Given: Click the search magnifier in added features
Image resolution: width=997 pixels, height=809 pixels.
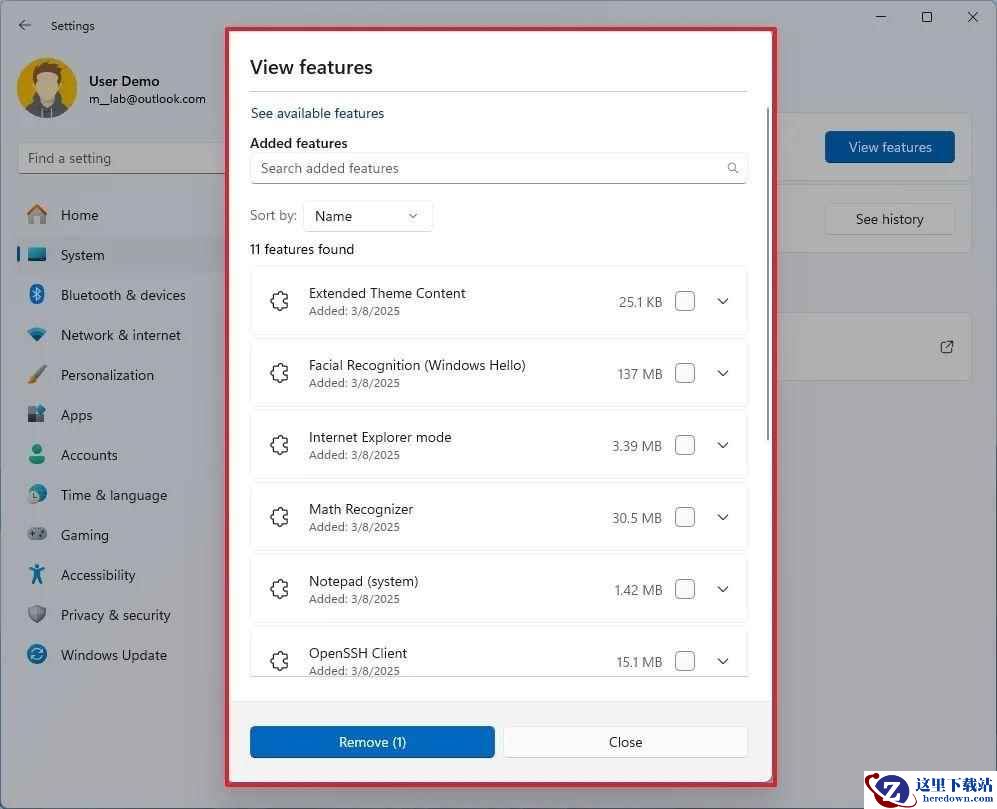Looking at the screenshot, I should (732, 168).
